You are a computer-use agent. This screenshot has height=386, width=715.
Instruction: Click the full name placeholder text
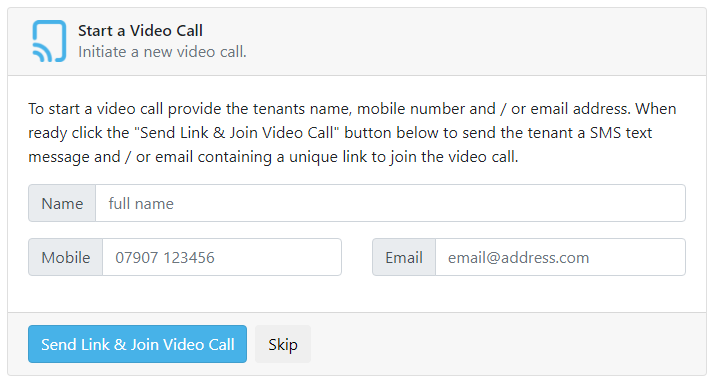point(141,204)
